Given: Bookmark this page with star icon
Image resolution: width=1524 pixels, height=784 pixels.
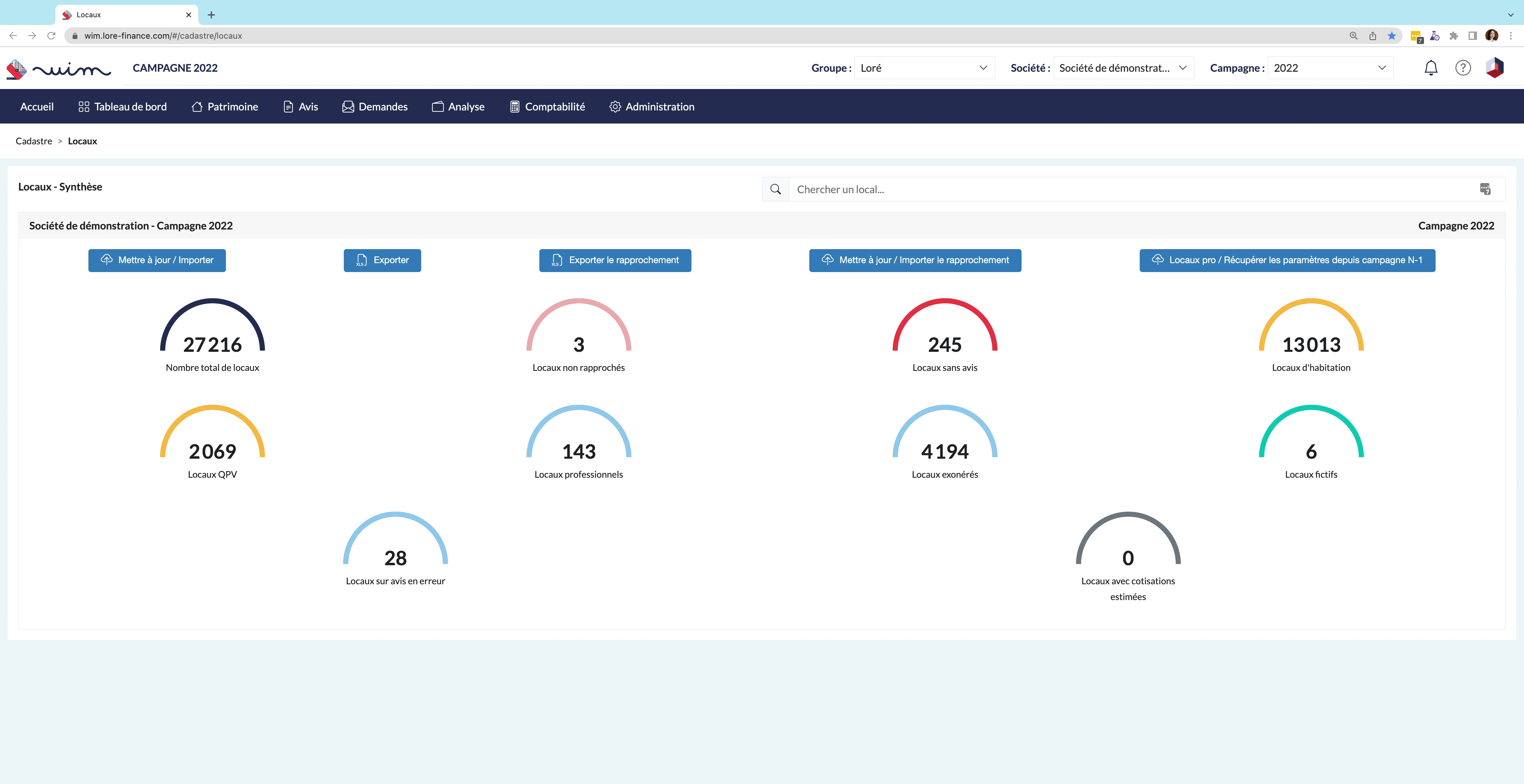Looking at the screenshot, I should click(1392, 36).
